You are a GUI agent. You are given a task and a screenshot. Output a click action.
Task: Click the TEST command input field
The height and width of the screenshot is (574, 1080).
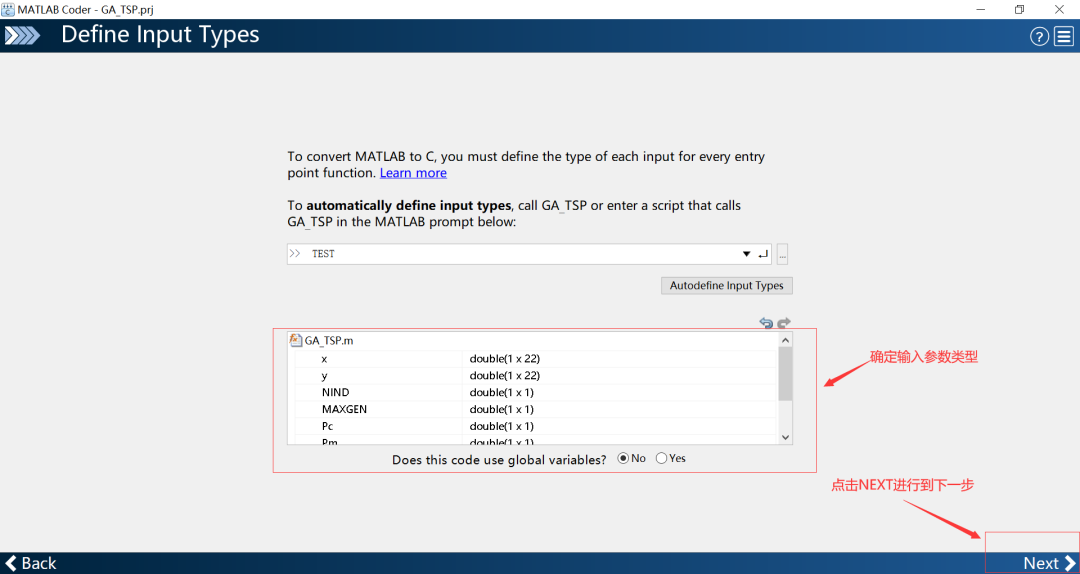(x=529, y=254)
